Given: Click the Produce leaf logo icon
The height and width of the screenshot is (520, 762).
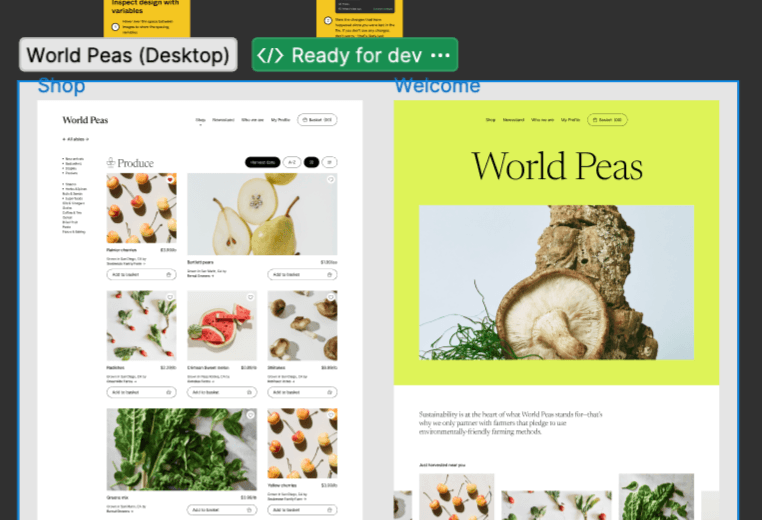Looking at the screenshot, I should [x=111, y=162].
